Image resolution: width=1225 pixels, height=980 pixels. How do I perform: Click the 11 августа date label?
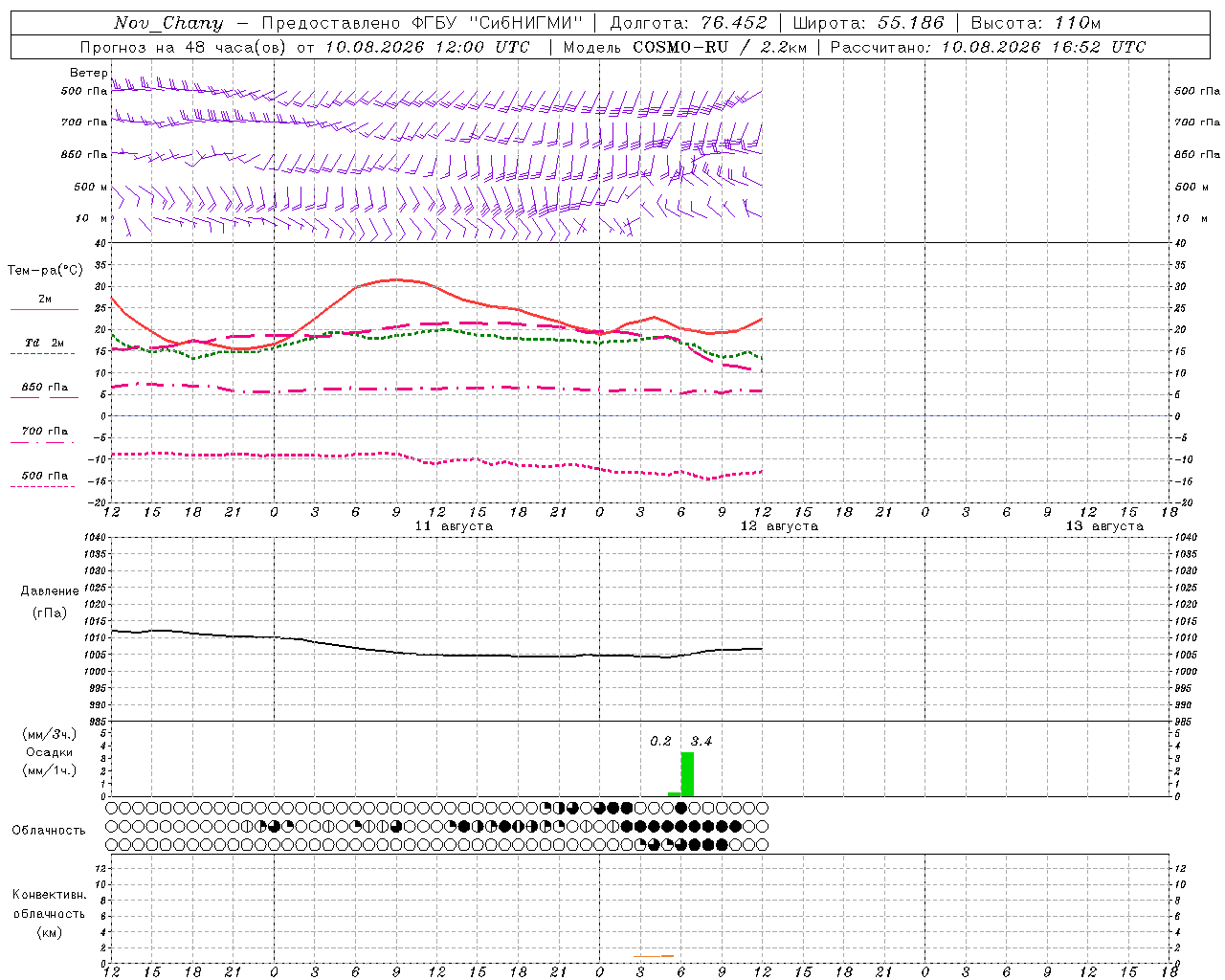[x=454, y=526]
